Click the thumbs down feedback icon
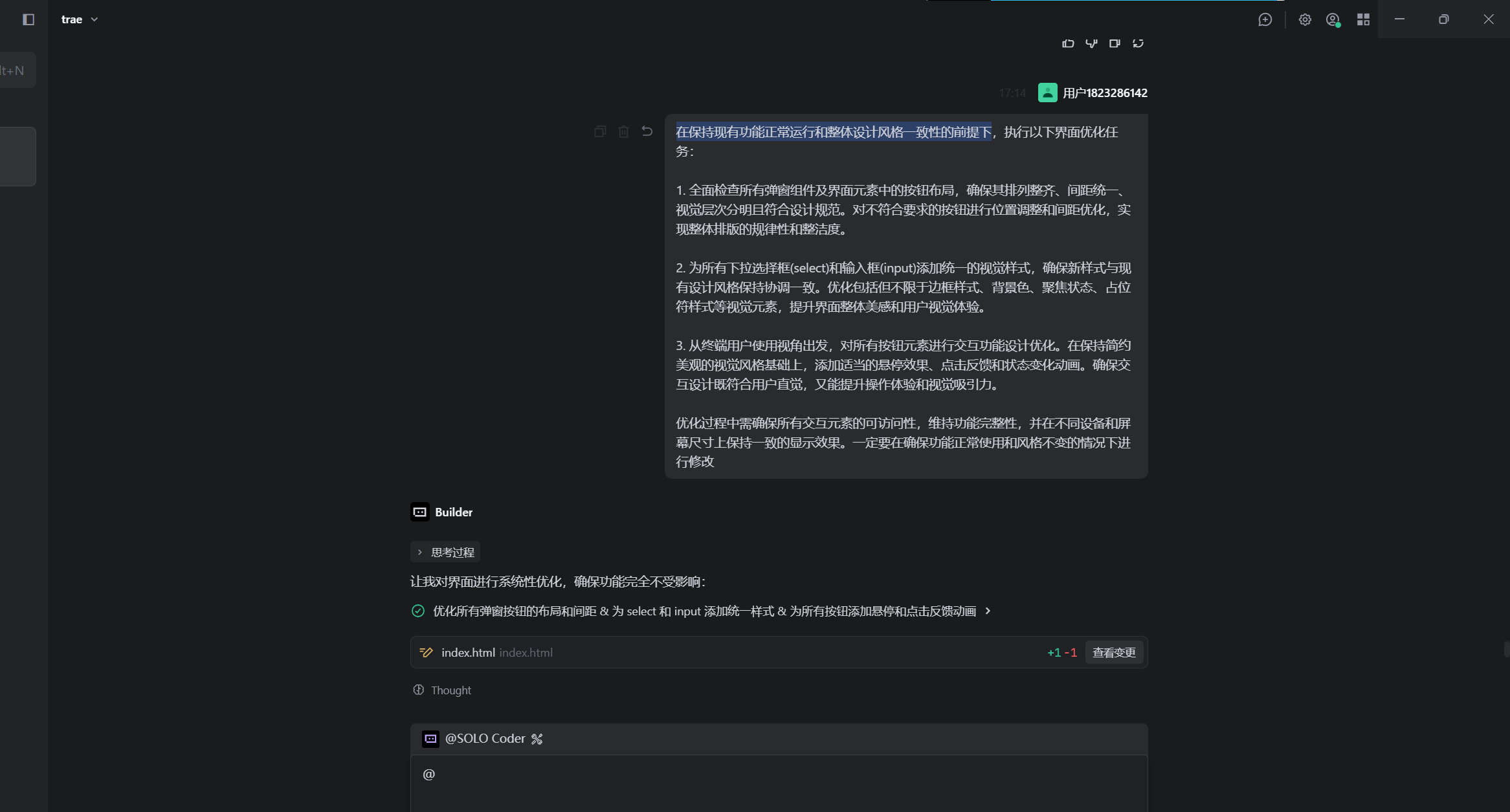This screenshot has height=812, width=1510. point(1091,43)
